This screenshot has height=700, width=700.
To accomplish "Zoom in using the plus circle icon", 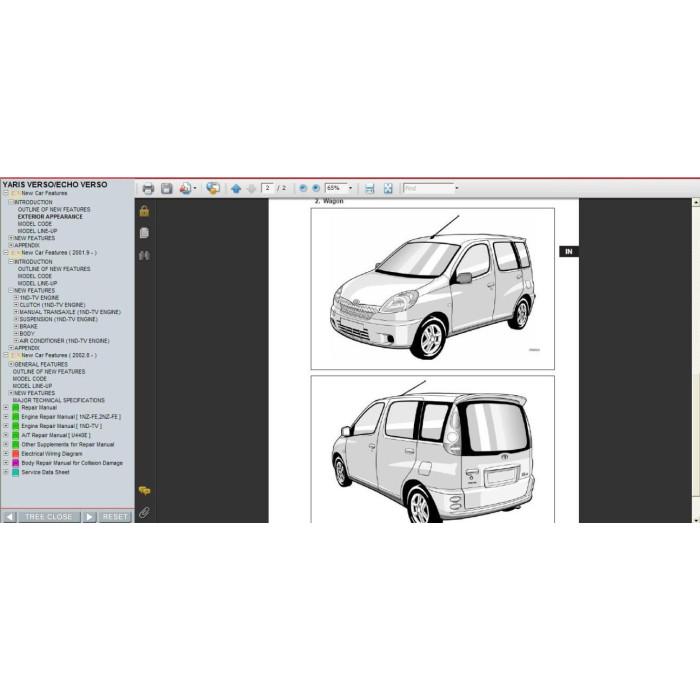I will point(316,188).
